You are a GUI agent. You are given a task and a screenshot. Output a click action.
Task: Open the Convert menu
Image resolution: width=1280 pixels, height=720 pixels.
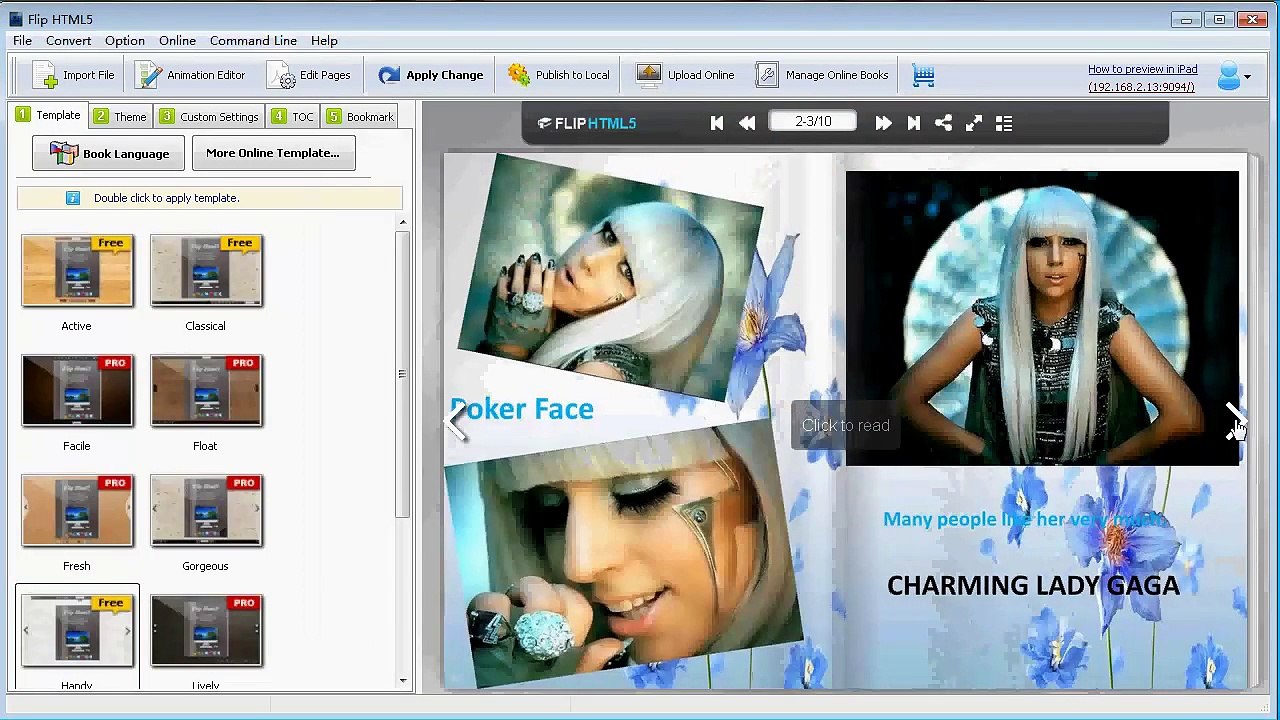[68, 41]
